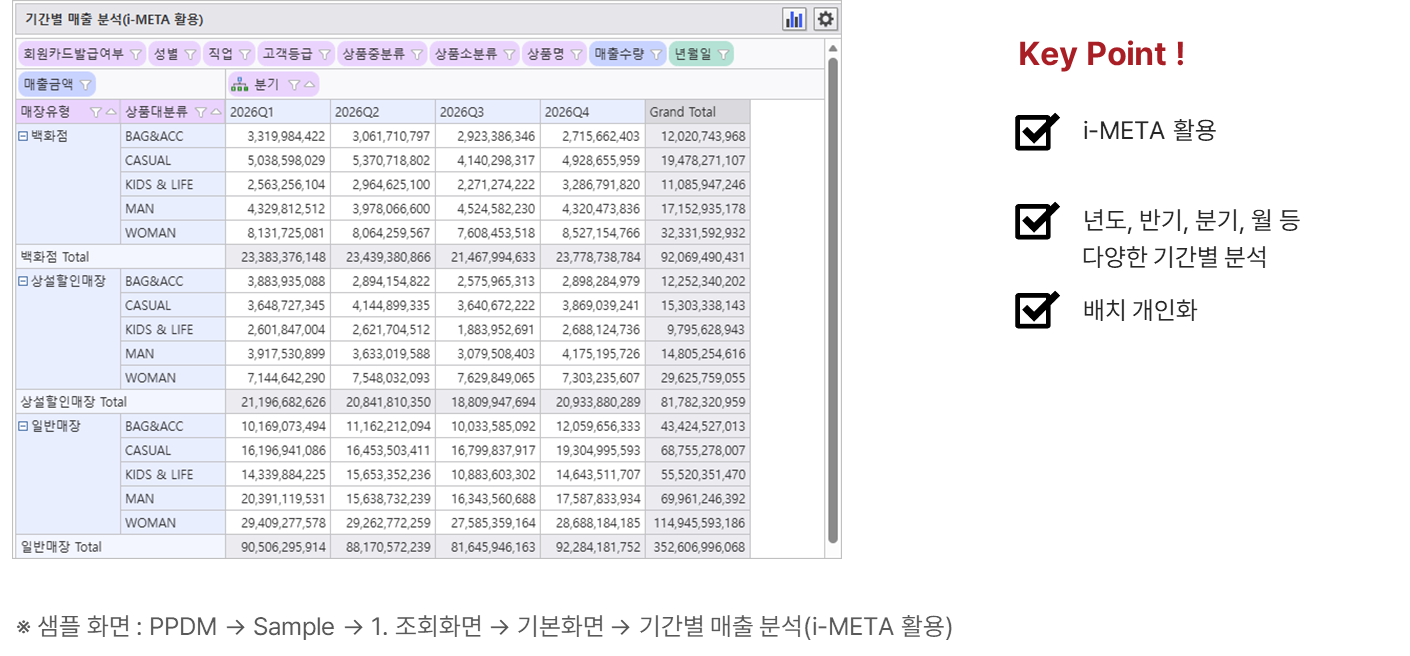Viewport: 1410px width, 656px height.
Task: Click the pivot grid vertical scrollbar
Action: tap(833, 300)
